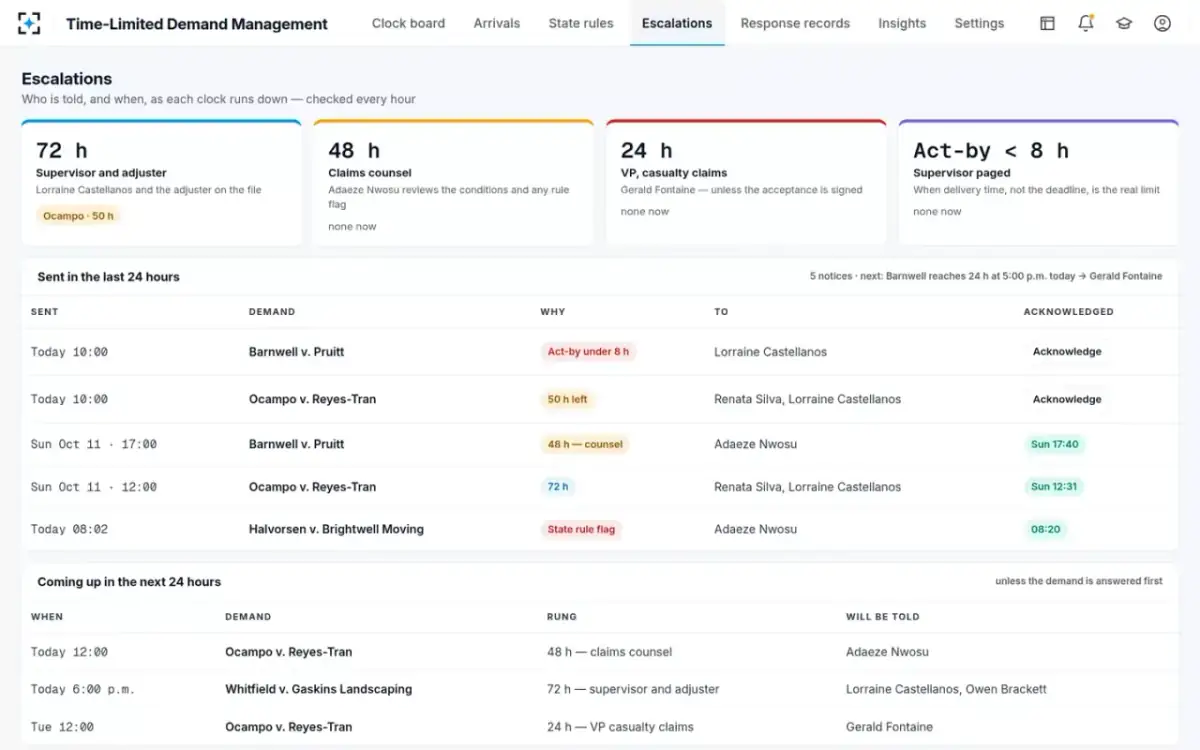Switch to the Arrivals tab

click(x=497, y=23)
